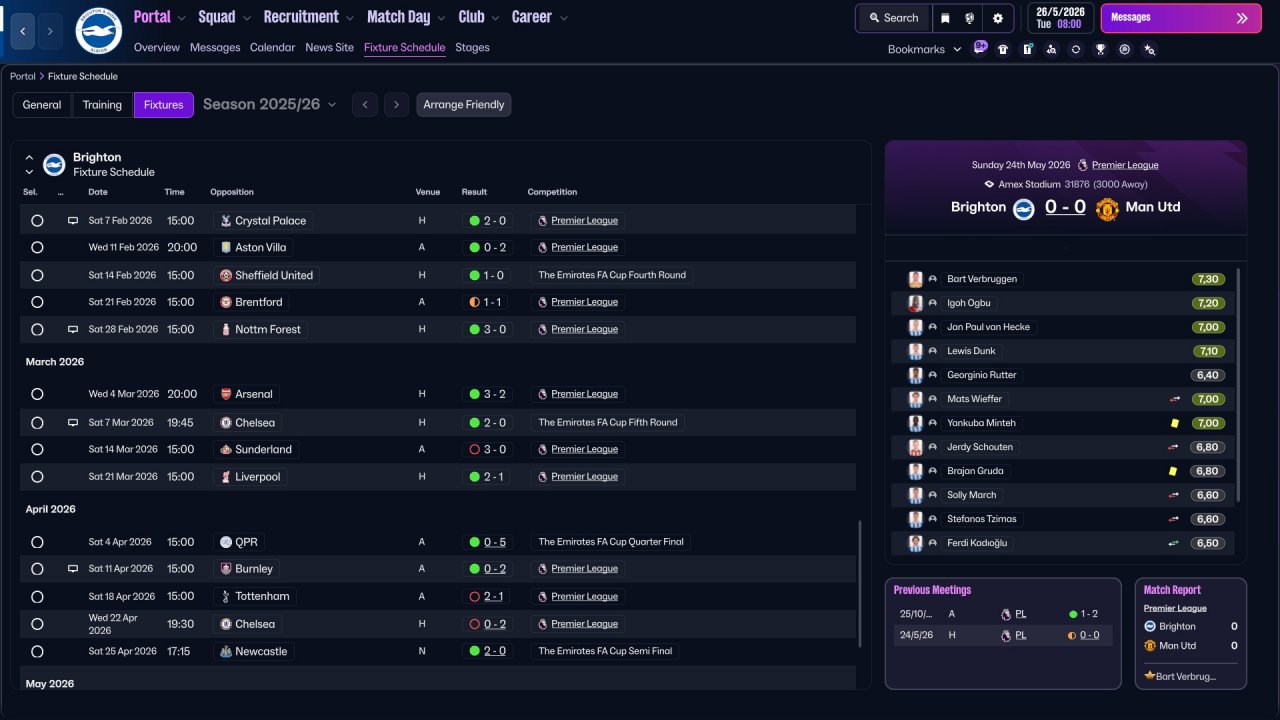The height and width of the screenshot is (720, 1280).
Task: Click the purple Messages continue button
Action: (1181, 18)
